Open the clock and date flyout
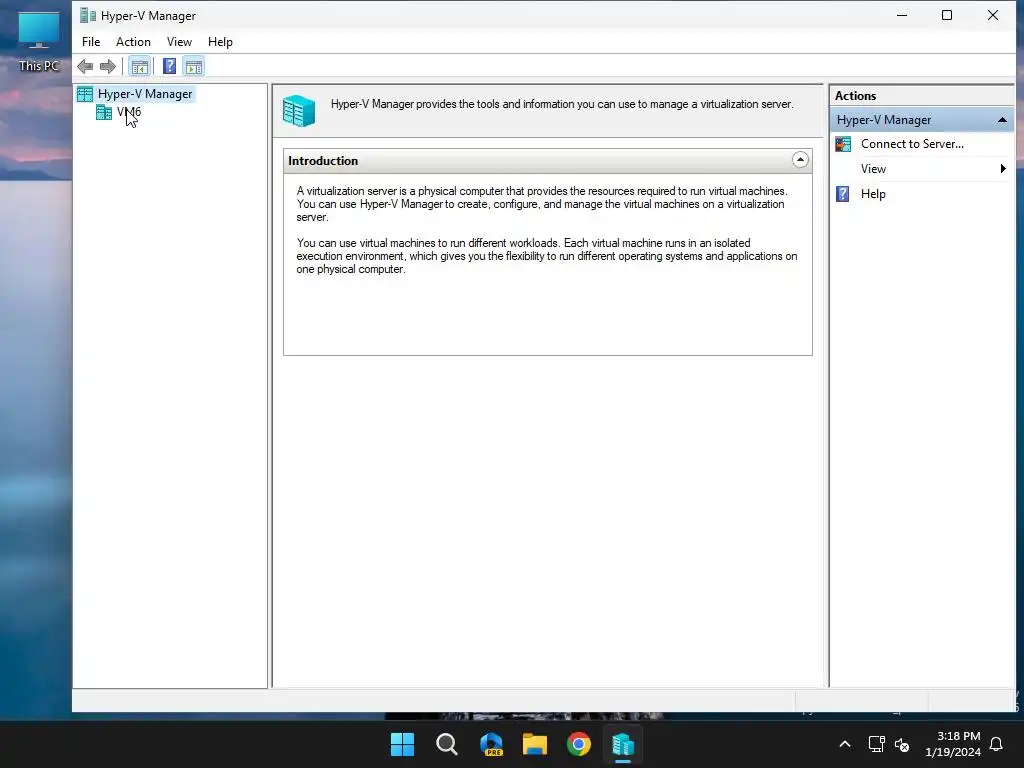 pos(953,744)
